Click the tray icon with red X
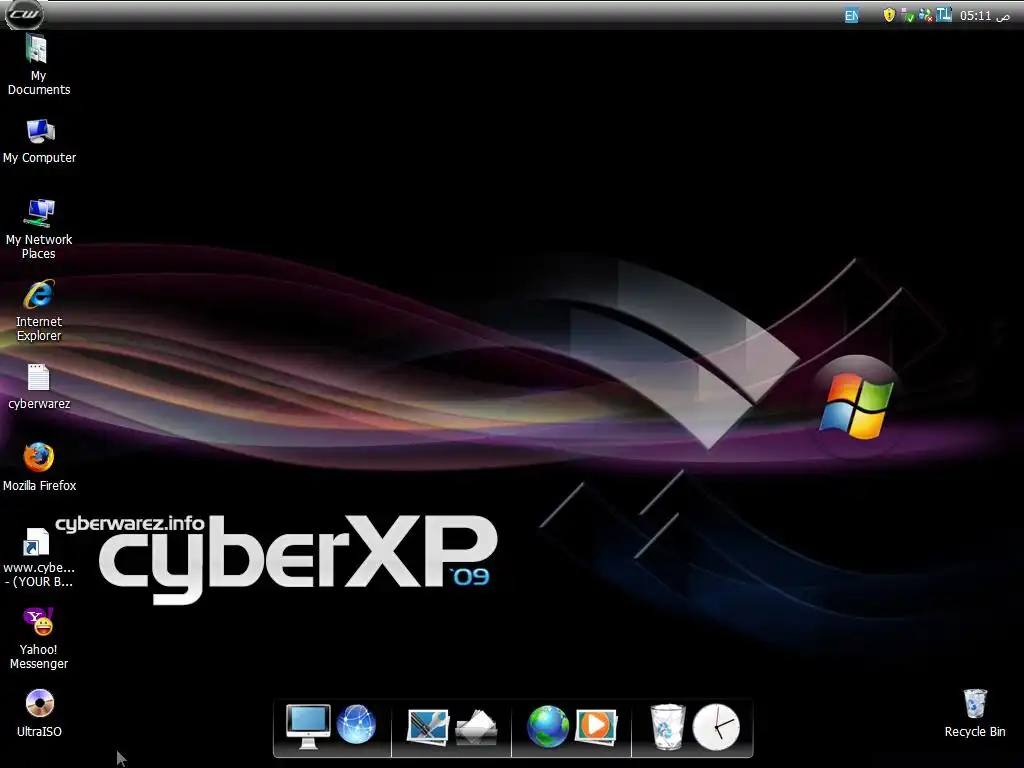Screen dimensions: 1024x768 click(925, 15)
